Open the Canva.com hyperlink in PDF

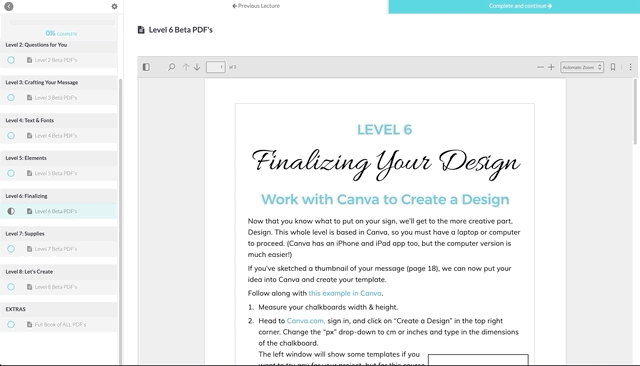(x=306, y=321)
